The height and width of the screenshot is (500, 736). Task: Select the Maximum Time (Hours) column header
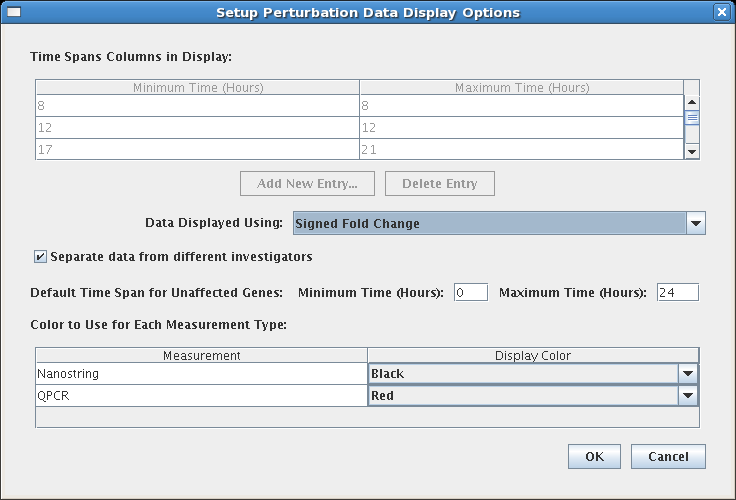point(521,88)
